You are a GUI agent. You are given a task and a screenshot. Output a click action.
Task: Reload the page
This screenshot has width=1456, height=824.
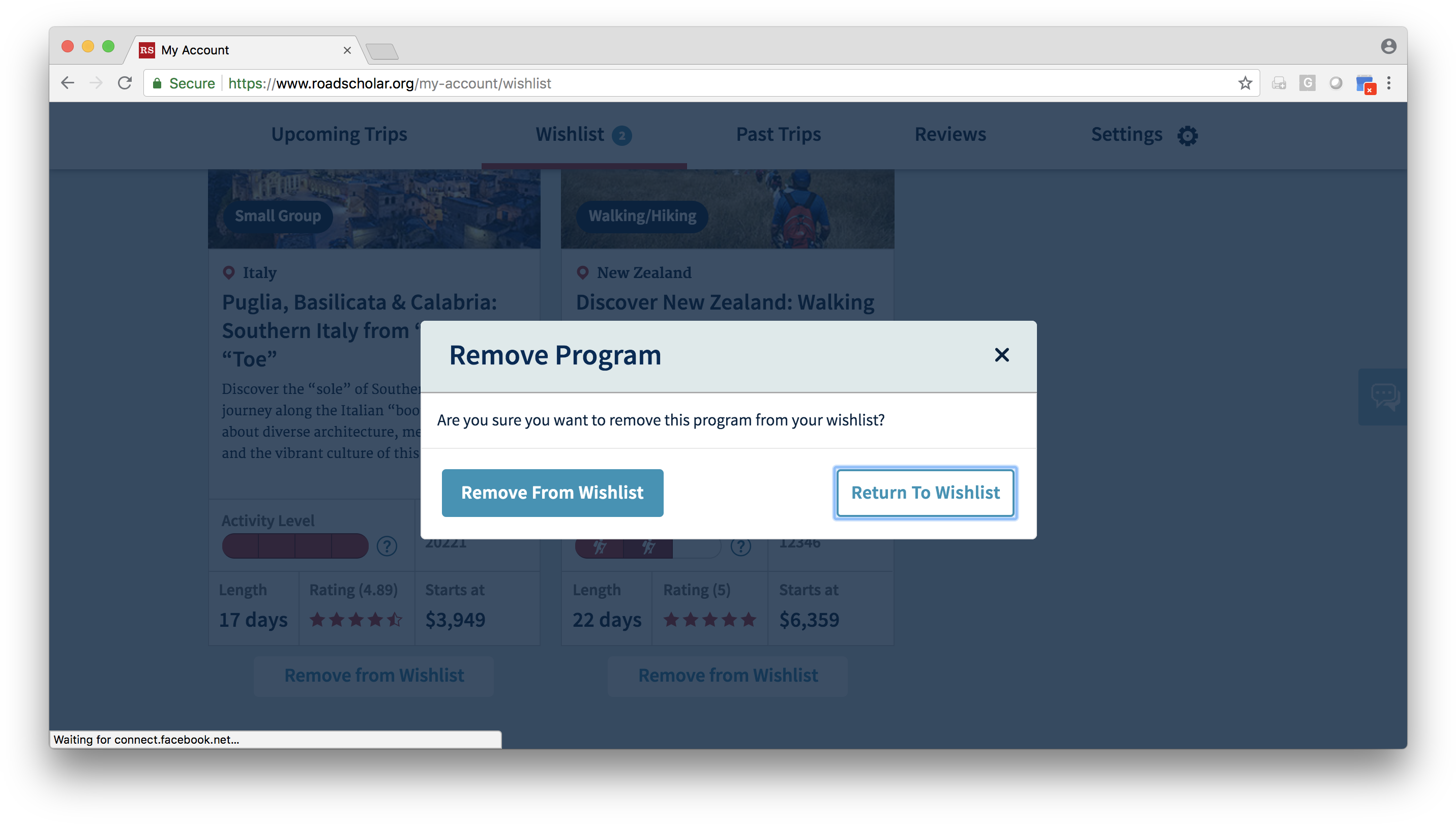125,83
